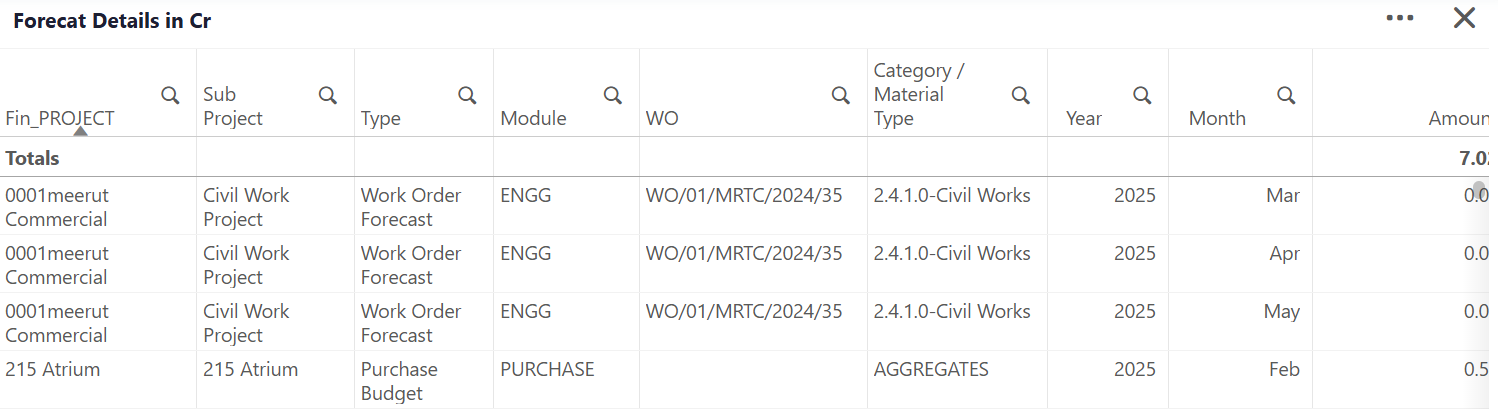Select the Mar month row cell
The height and width of the screenshot is (409, 1498).
1283,195
